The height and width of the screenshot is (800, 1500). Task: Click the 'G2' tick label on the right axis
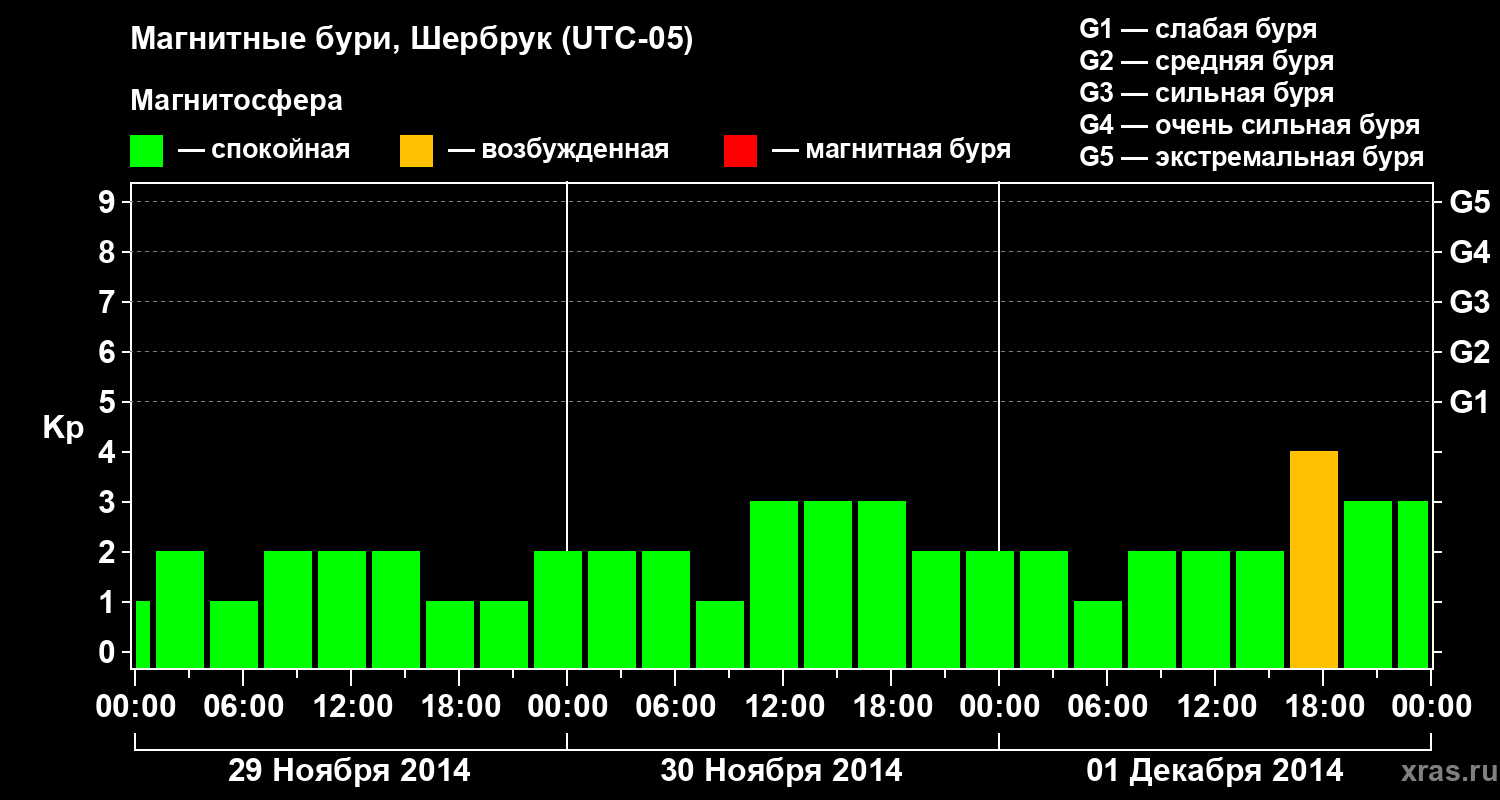click(1470, 352)
